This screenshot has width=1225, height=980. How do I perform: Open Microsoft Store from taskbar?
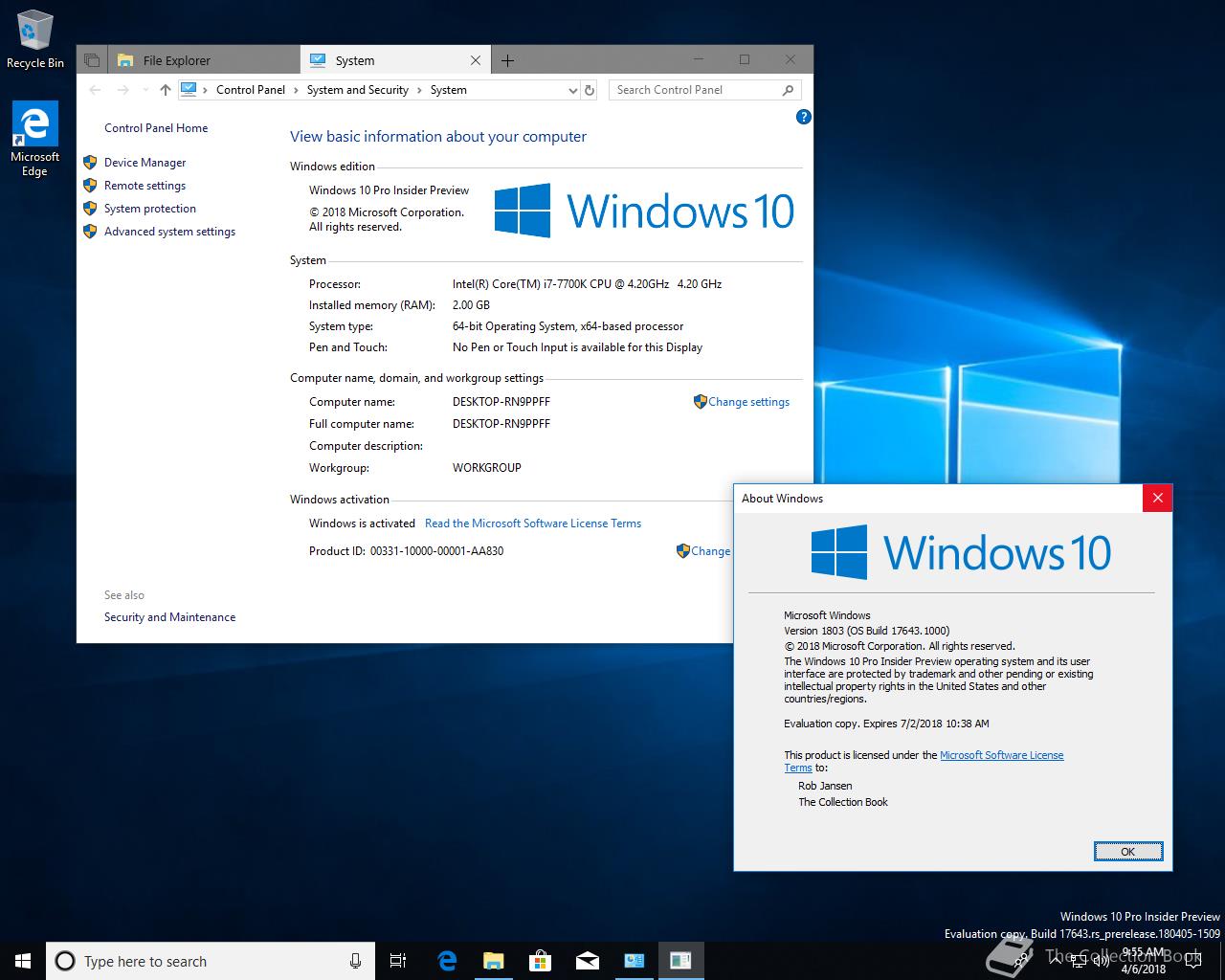(541, 961)
